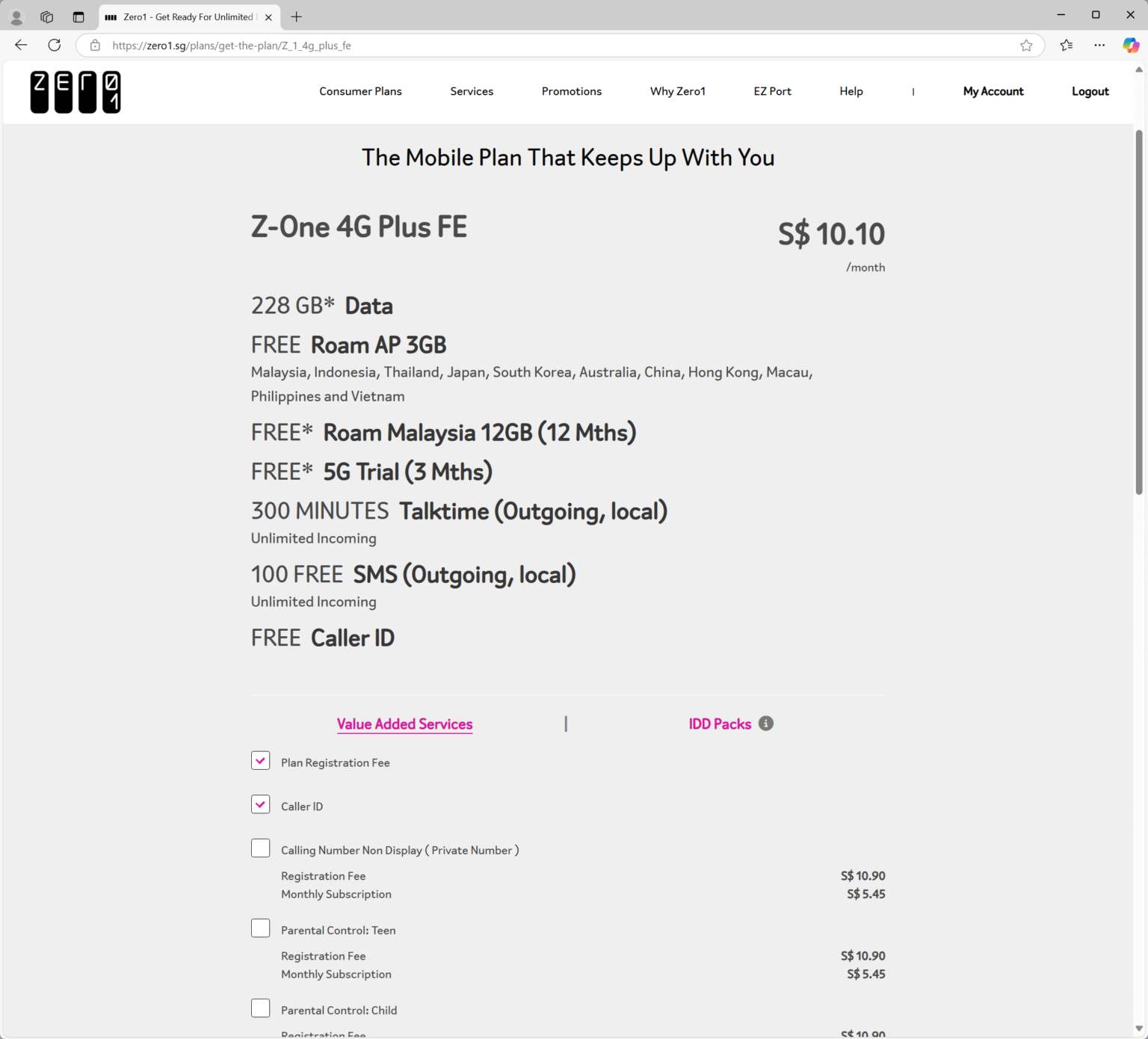
Task: Open Copilot from the toolbar icon
Action: 1129,45
